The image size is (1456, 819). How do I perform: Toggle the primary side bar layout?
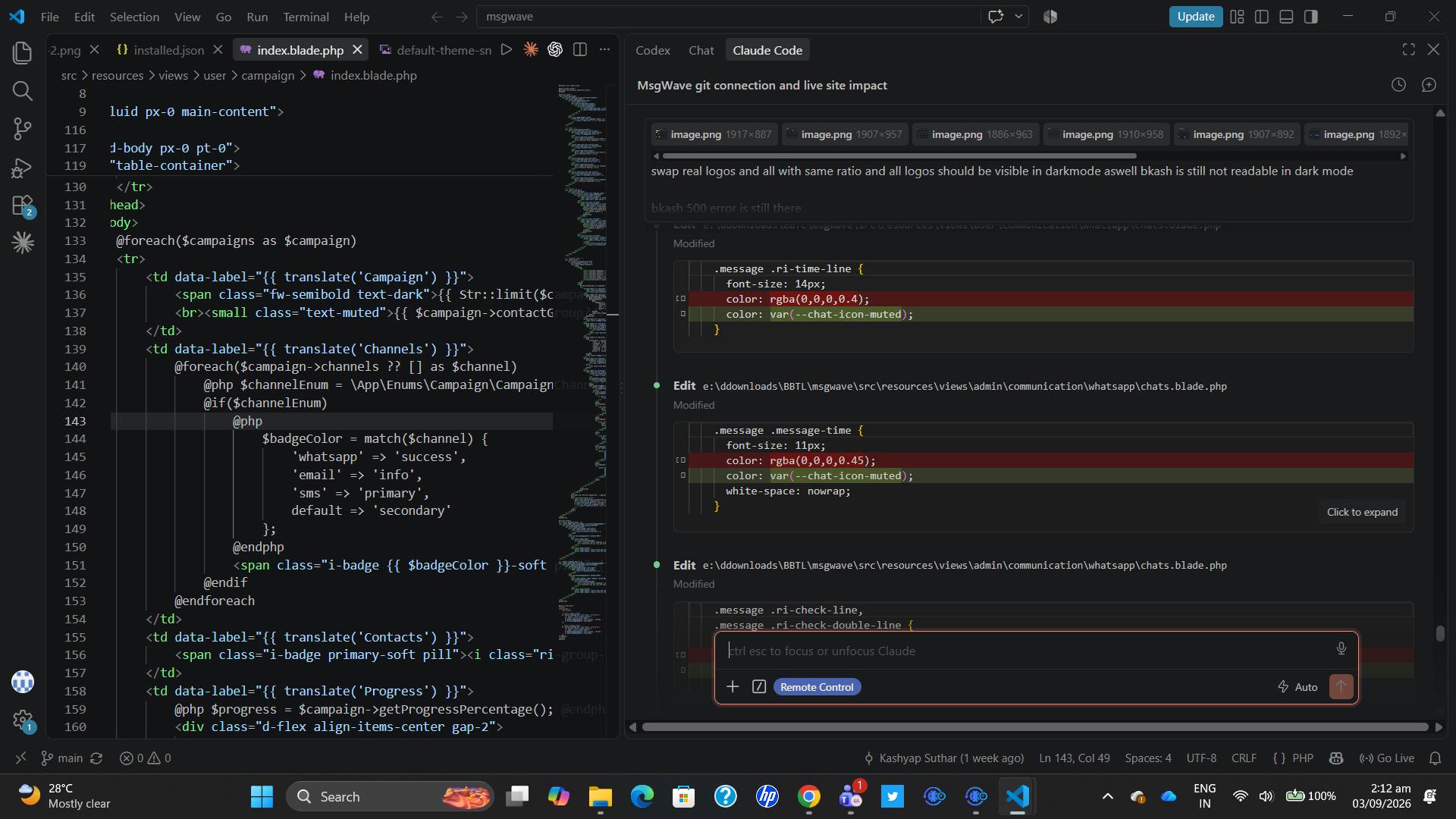pyautogui.click(x=1262, y=17)
